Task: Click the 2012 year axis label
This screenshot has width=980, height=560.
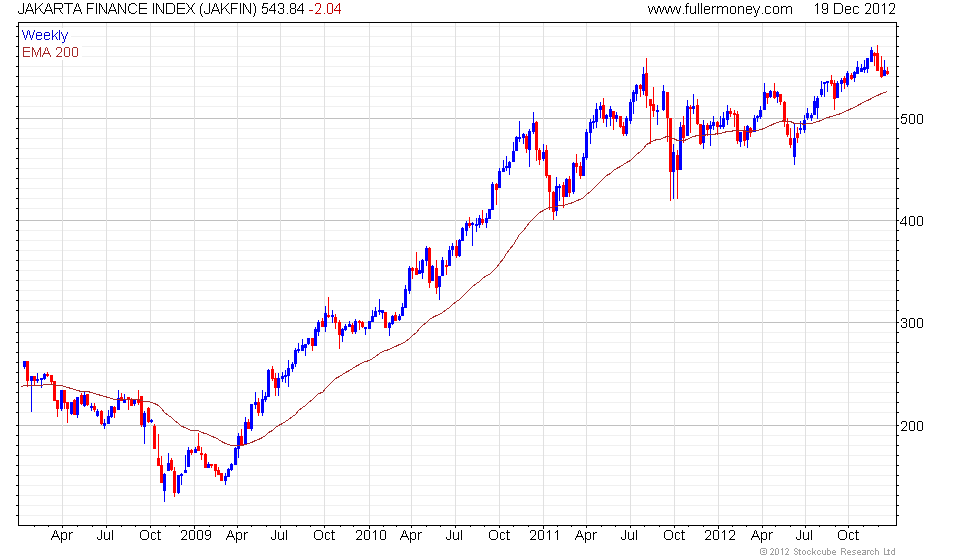Action: coord(720,536)
